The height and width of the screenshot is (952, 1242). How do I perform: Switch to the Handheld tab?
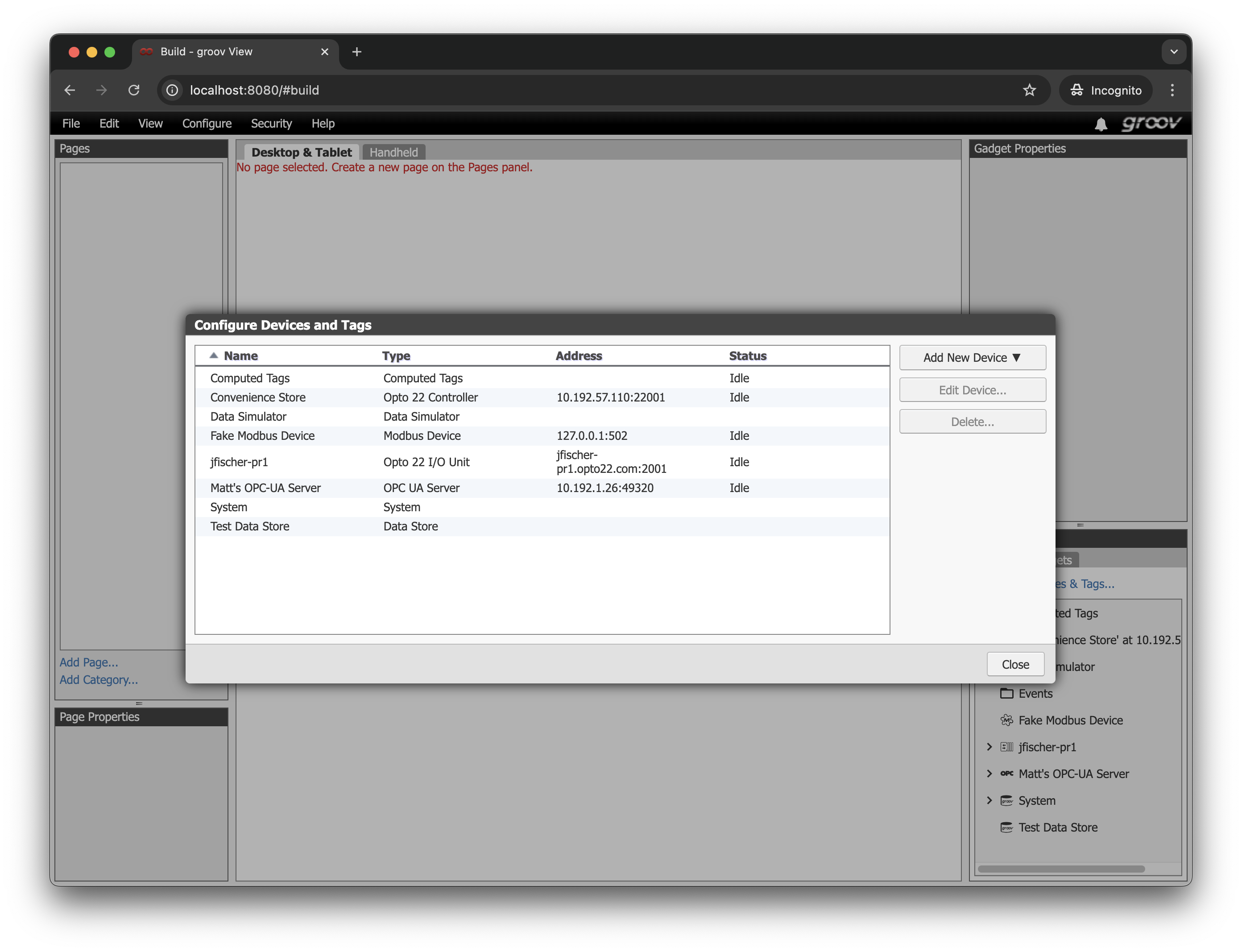coord(393,153)
